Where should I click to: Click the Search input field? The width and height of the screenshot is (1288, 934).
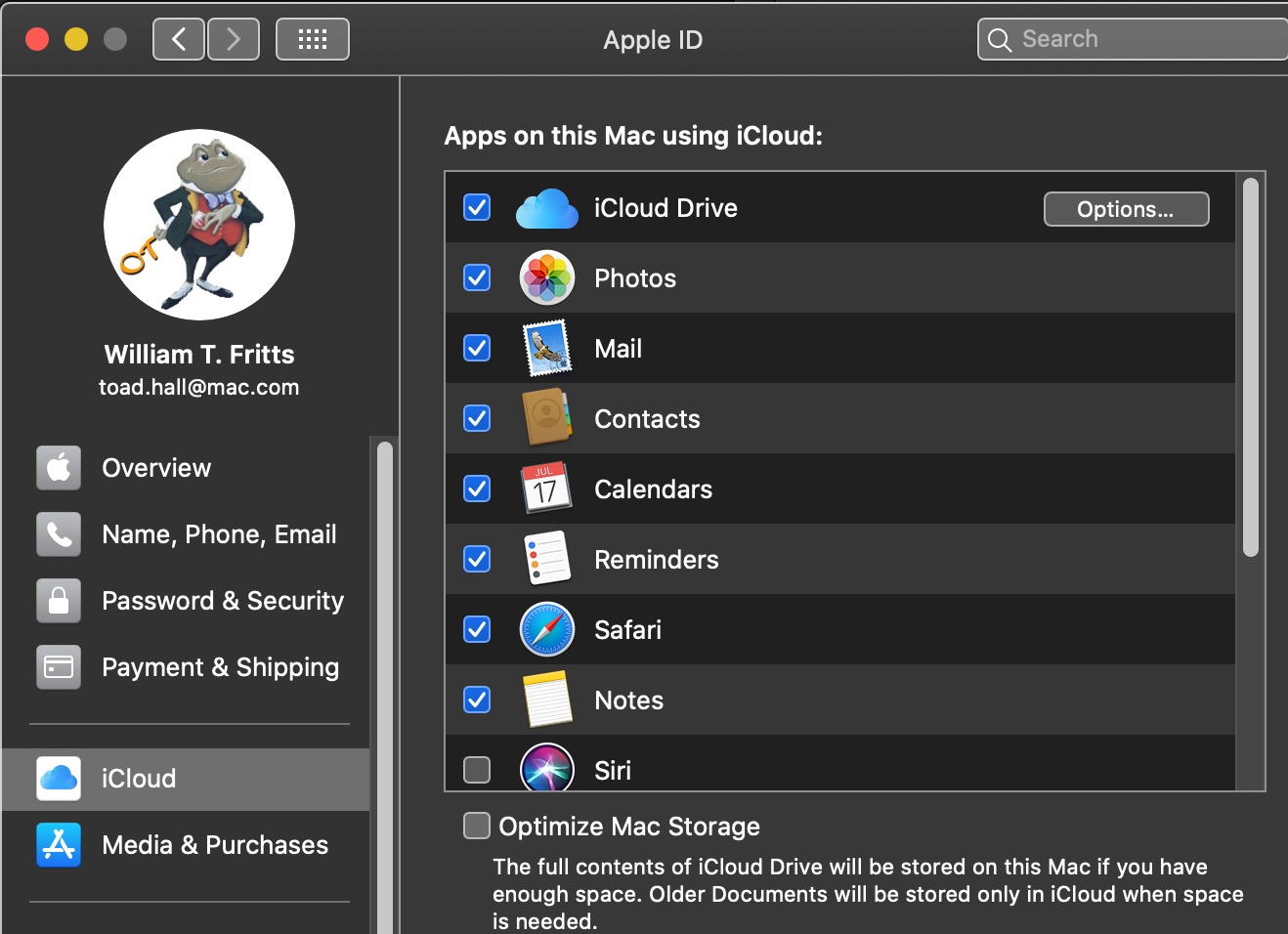click(x=1134, y=39)
